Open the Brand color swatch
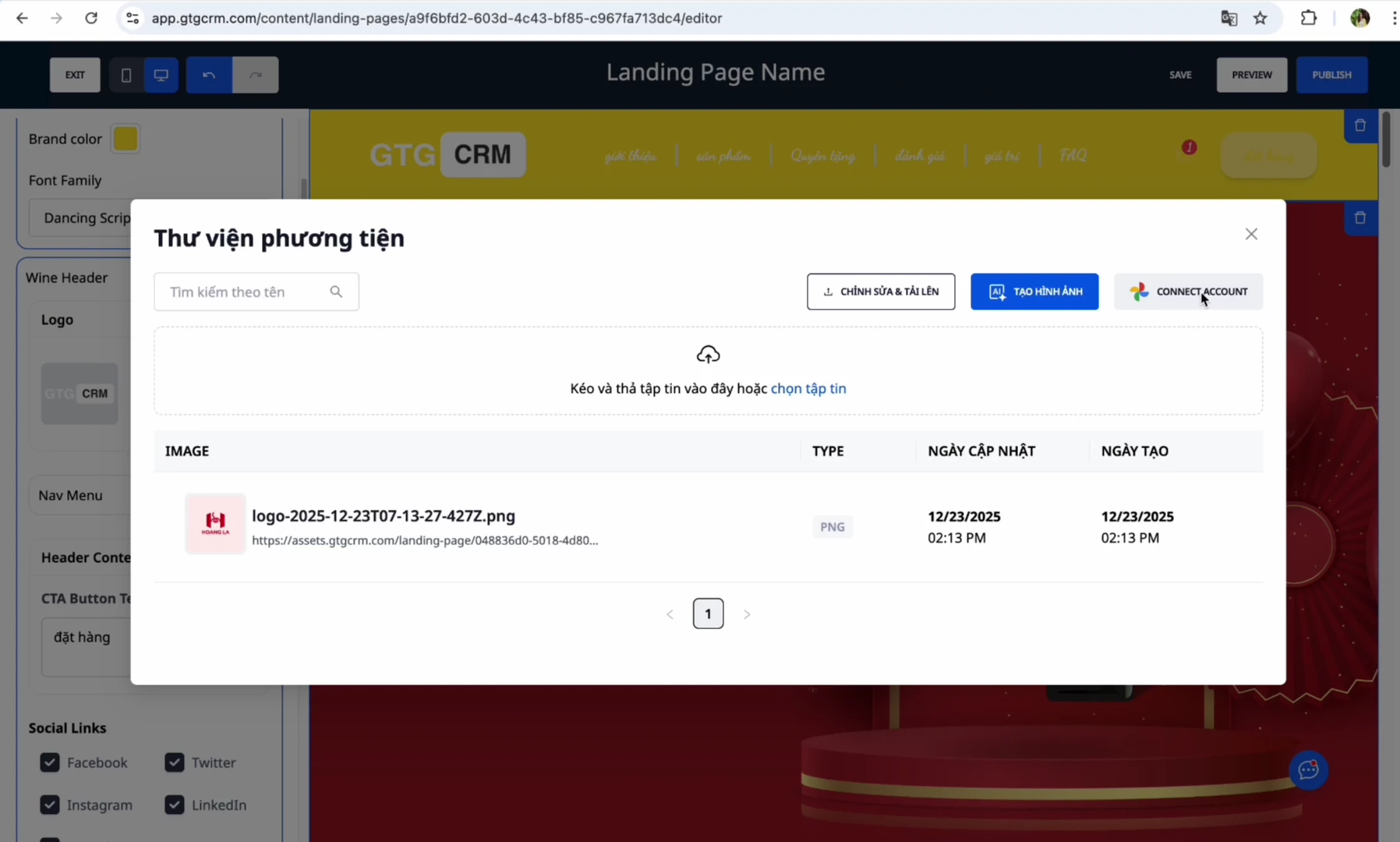Viewport: 1400px width, 842px height. [126, 139]
